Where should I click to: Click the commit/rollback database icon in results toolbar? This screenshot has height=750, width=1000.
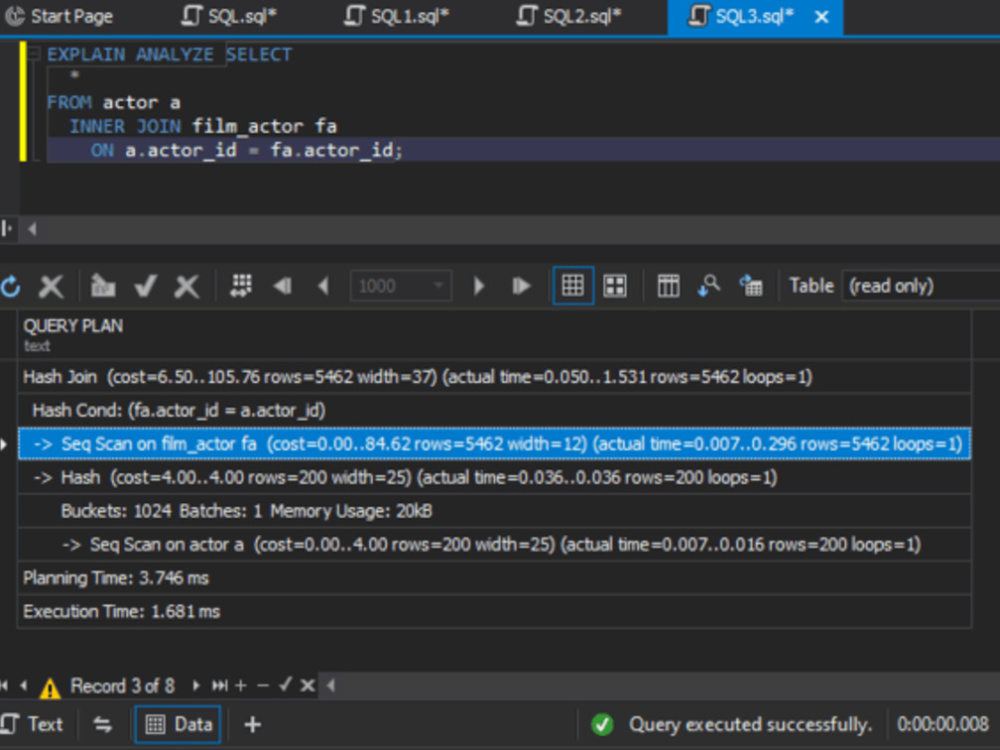click(103, 286)
